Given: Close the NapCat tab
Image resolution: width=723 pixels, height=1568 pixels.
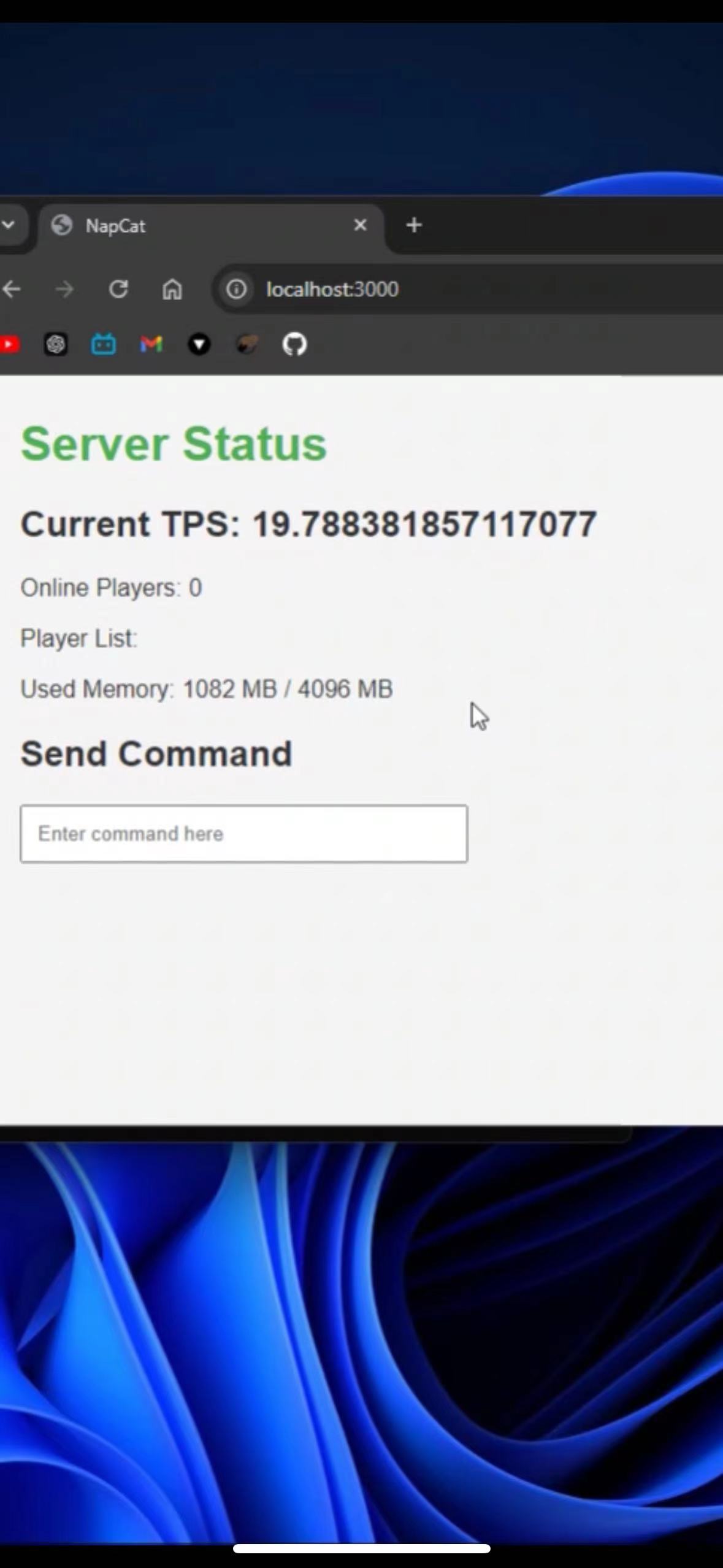Looking at the screenshot, I should (361, 225).
